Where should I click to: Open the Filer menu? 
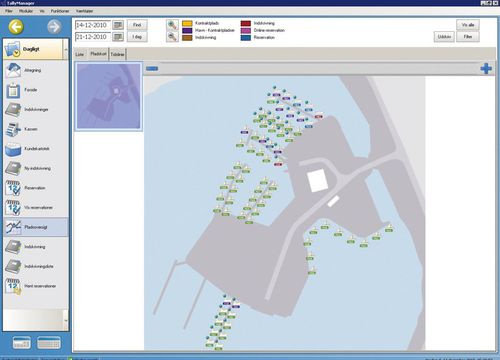pos(9,11)
